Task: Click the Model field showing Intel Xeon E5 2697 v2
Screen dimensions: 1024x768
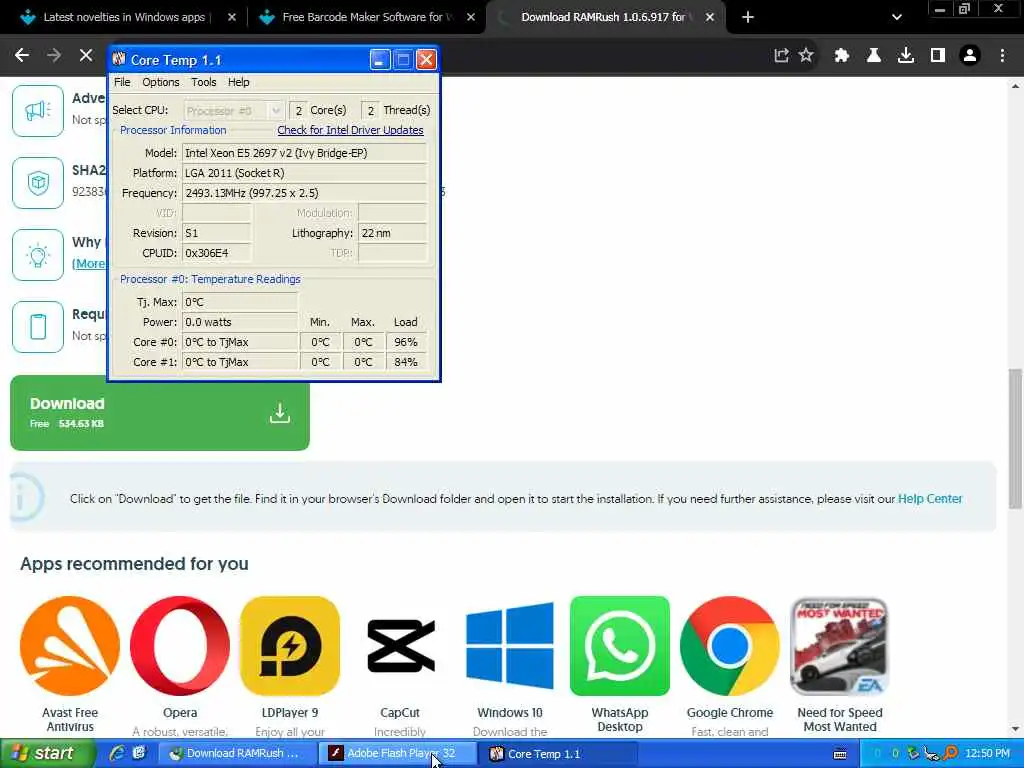Action: click(304, 153)
